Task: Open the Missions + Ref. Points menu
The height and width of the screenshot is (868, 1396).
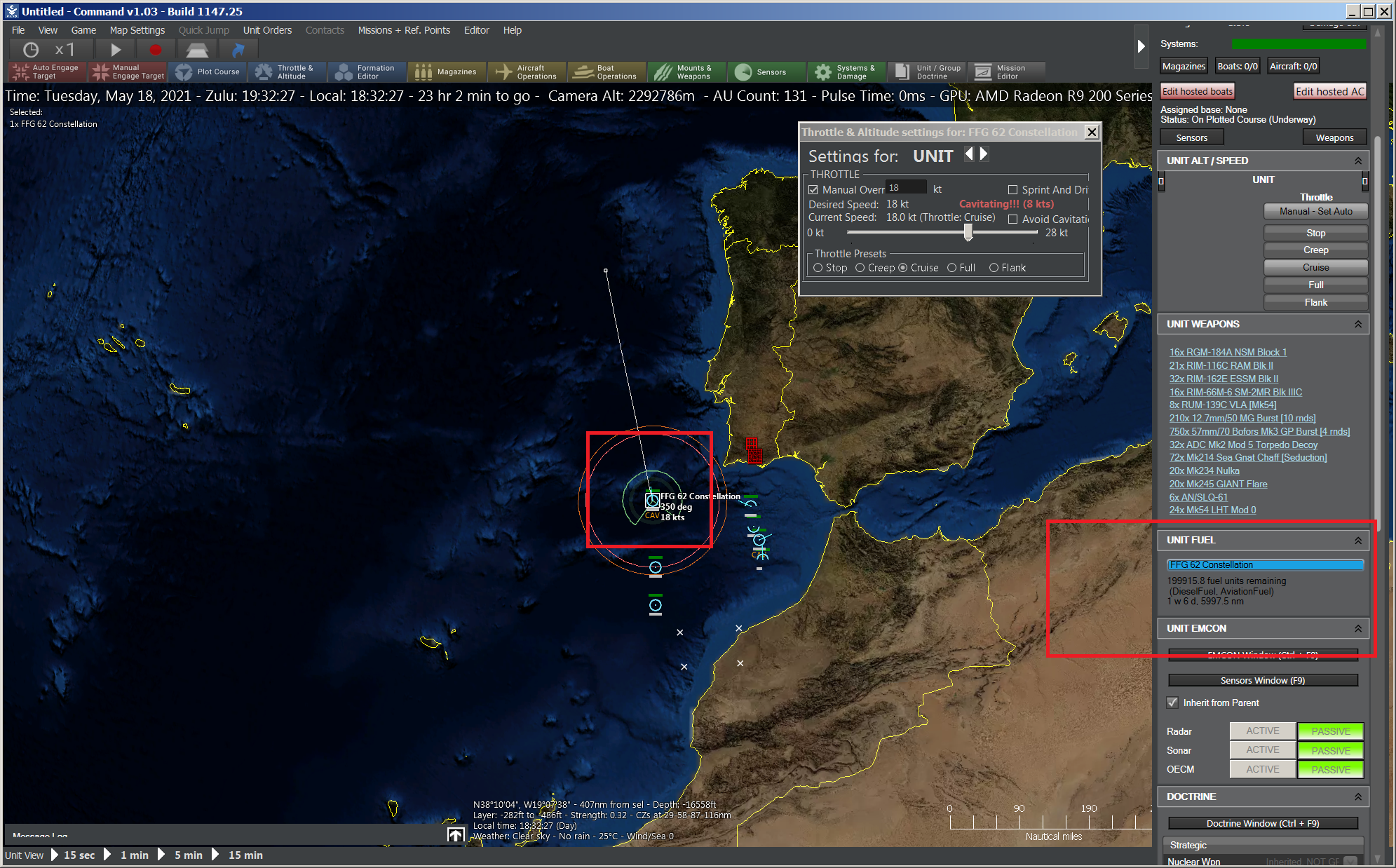Action: click(x=404, y=30)
